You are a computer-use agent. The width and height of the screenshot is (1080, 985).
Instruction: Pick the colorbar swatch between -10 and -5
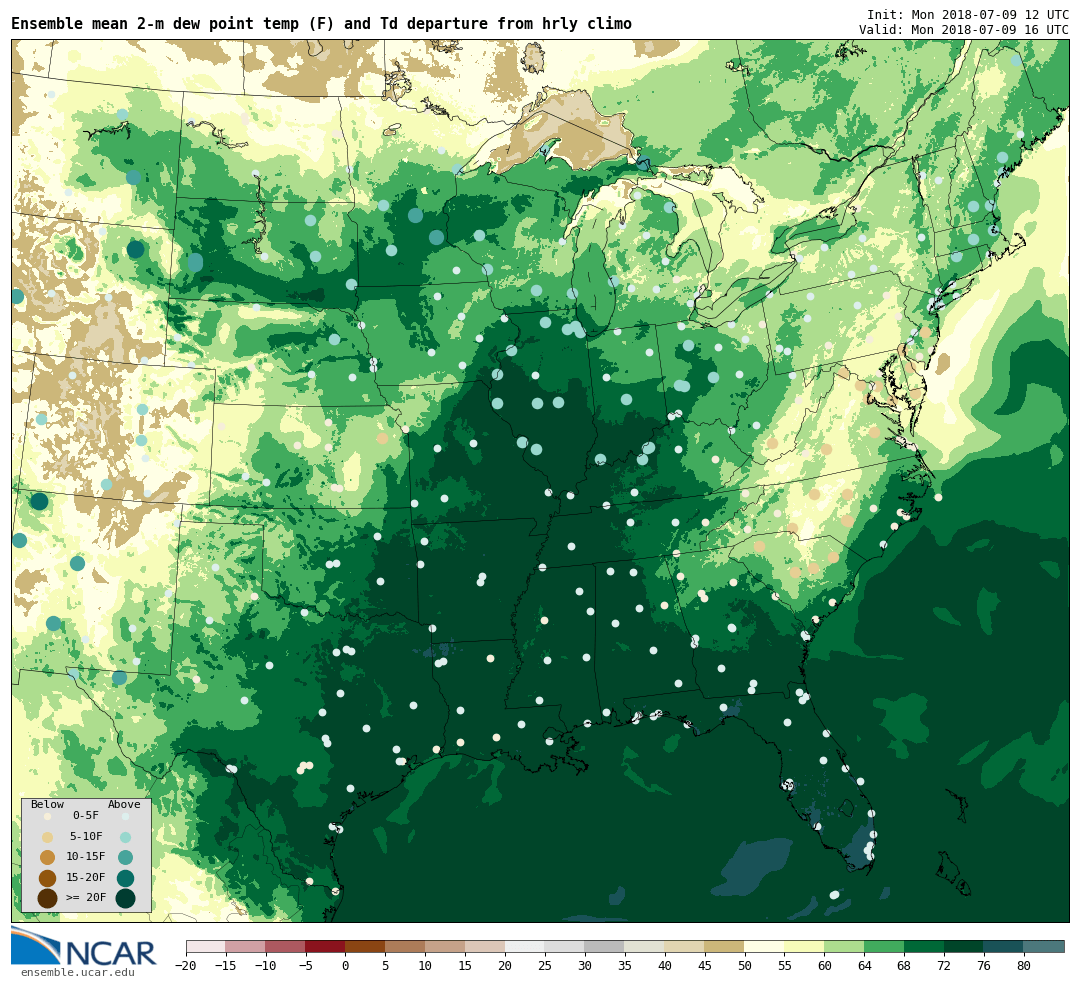coord(286,946)
